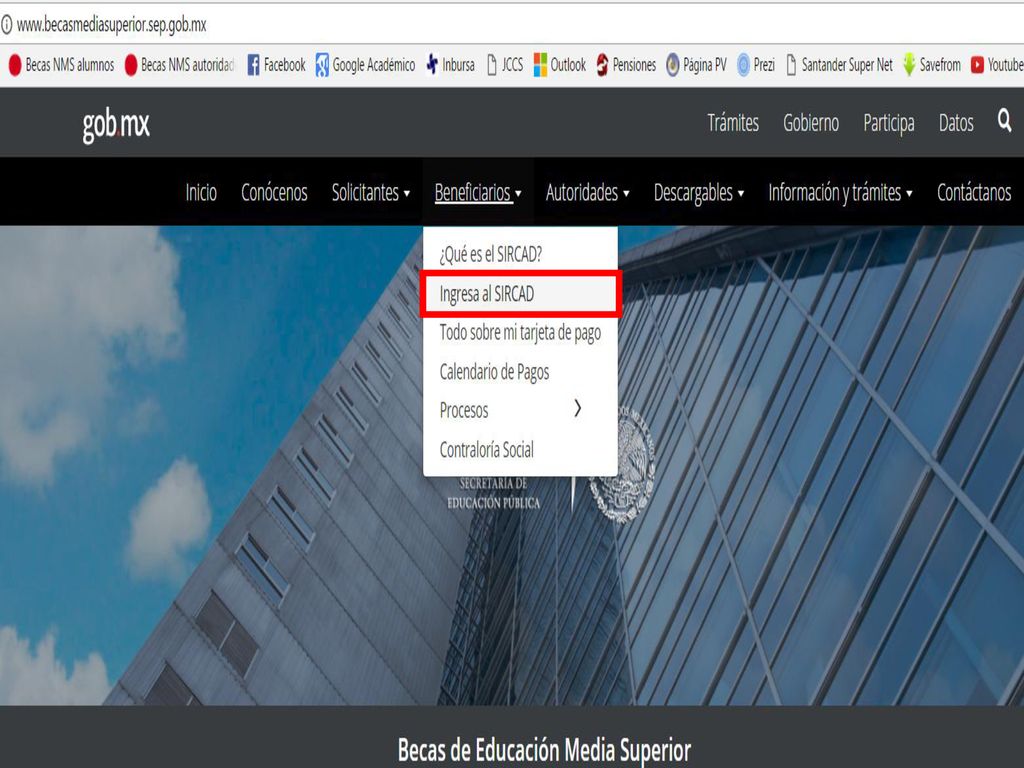Click the Becas de Educación Media Superior heading
The image size is (1024, 768).
544,749
